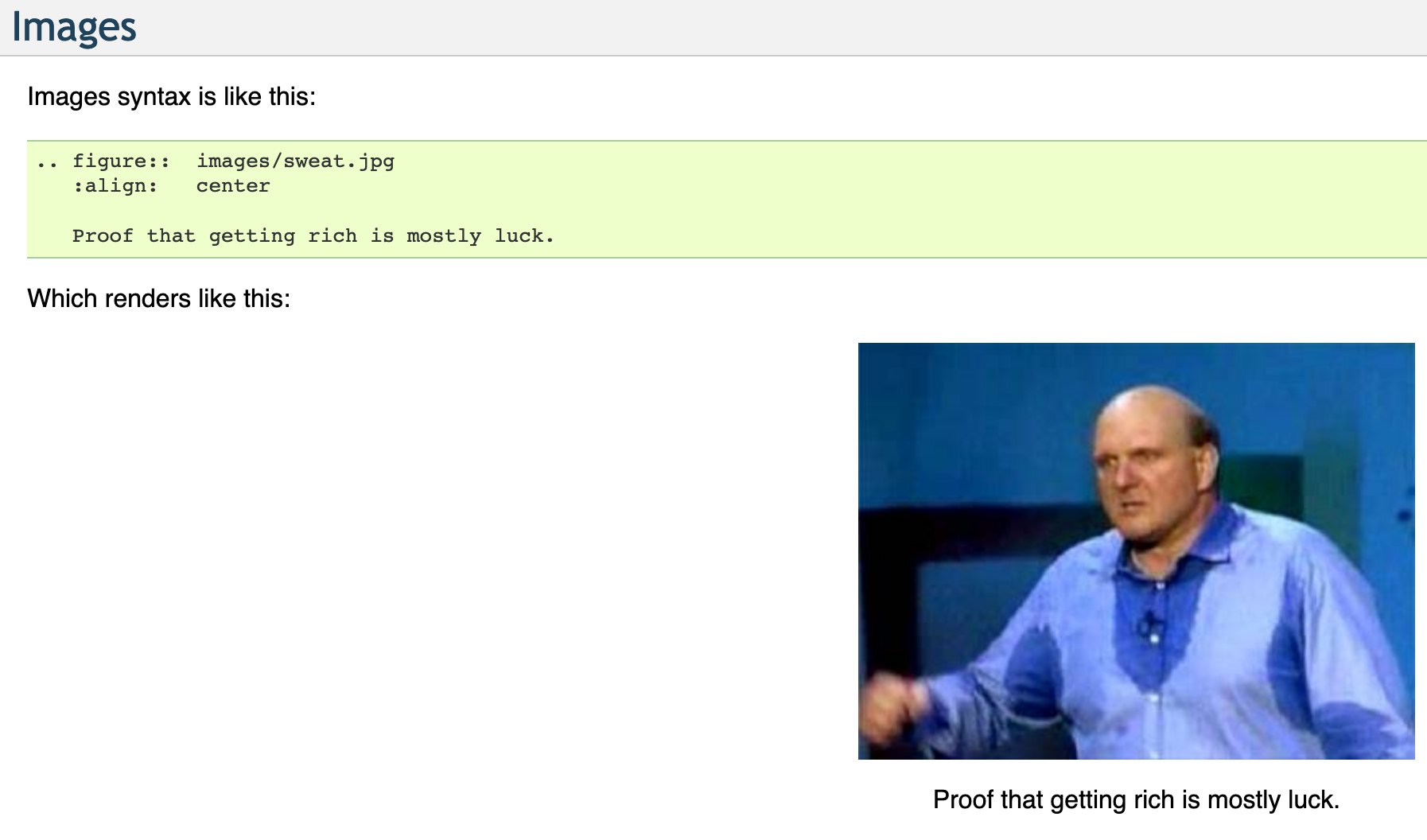The width and height of the screenshot is (1427, 840).
Task: Select the caption below the rendered figure
Action: [1136, 799]
